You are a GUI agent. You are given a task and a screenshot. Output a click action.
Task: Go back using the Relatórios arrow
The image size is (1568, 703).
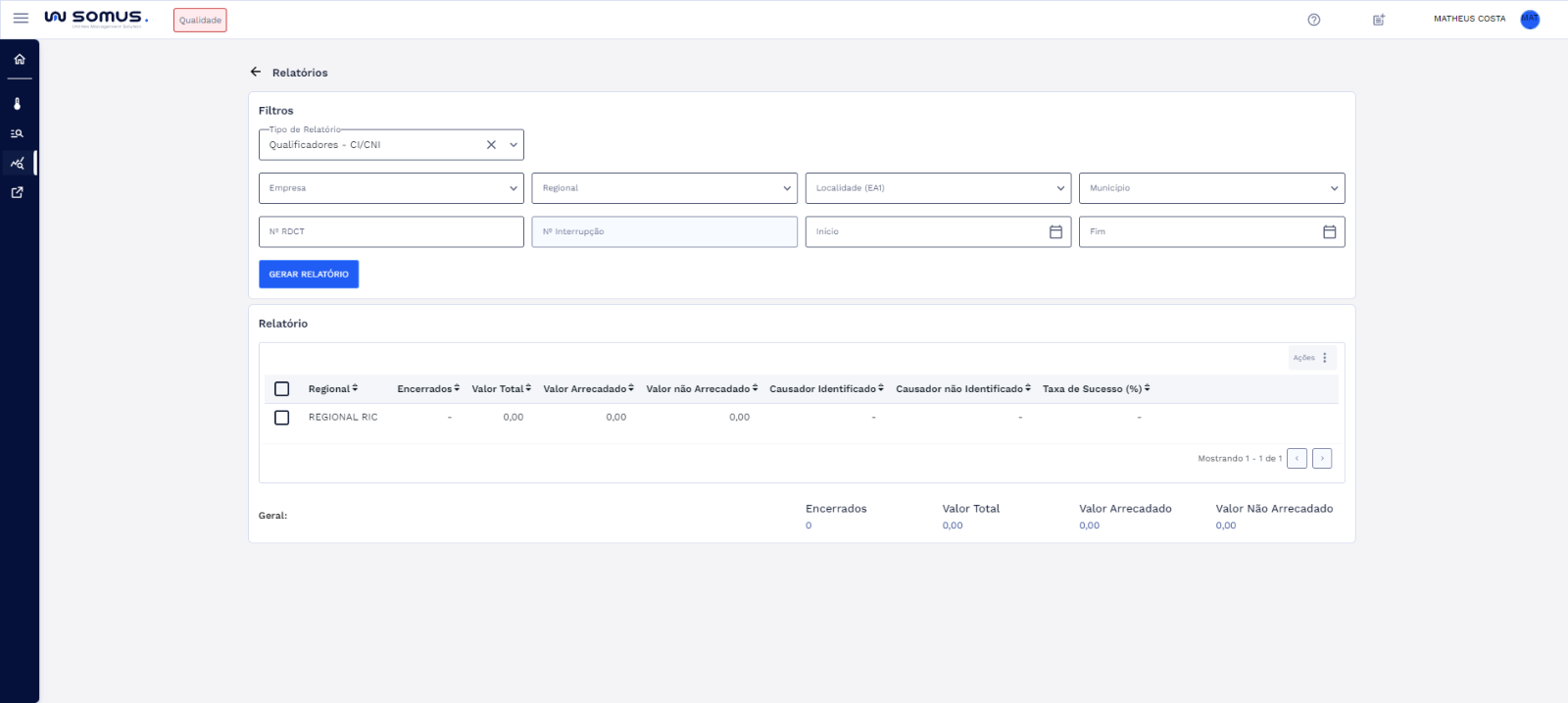256,73
